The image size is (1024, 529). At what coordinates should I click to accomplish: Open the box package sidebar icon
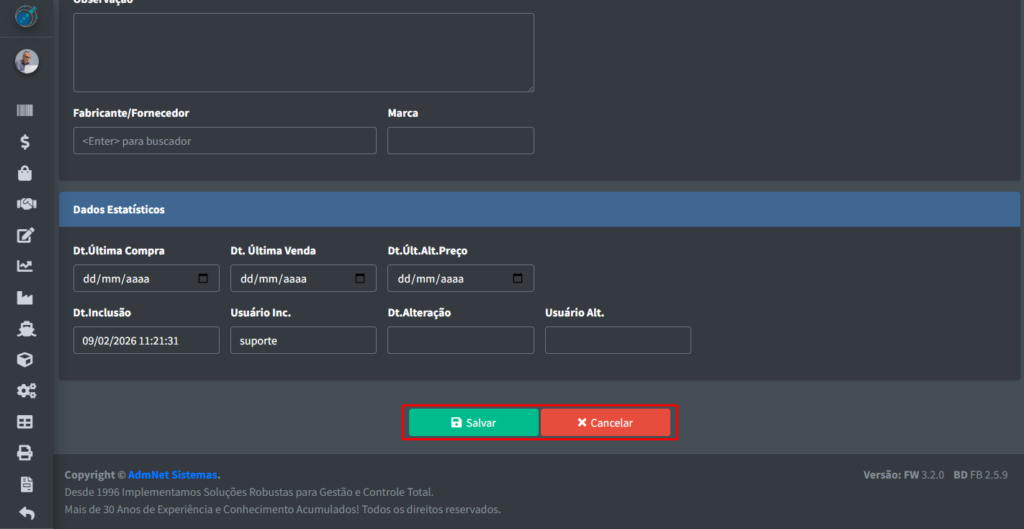pyautogui.click(x=26, y=359)
